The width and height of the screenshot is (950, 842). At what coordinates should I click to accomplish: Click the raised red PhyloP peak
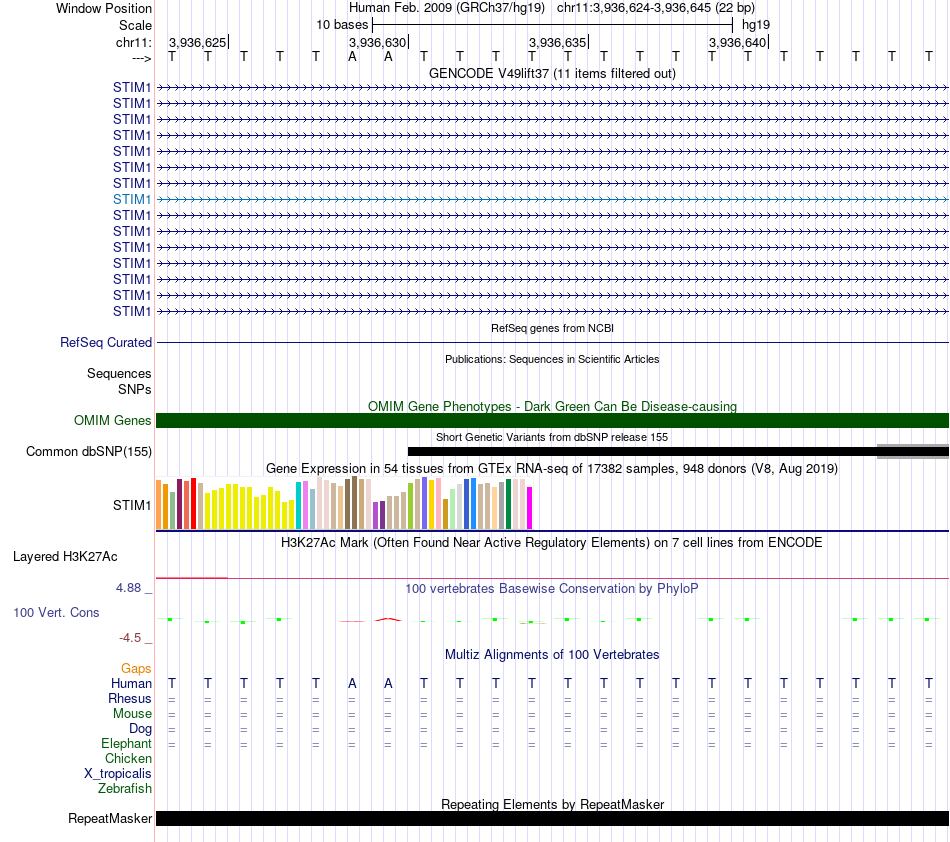tap(388, 619)
